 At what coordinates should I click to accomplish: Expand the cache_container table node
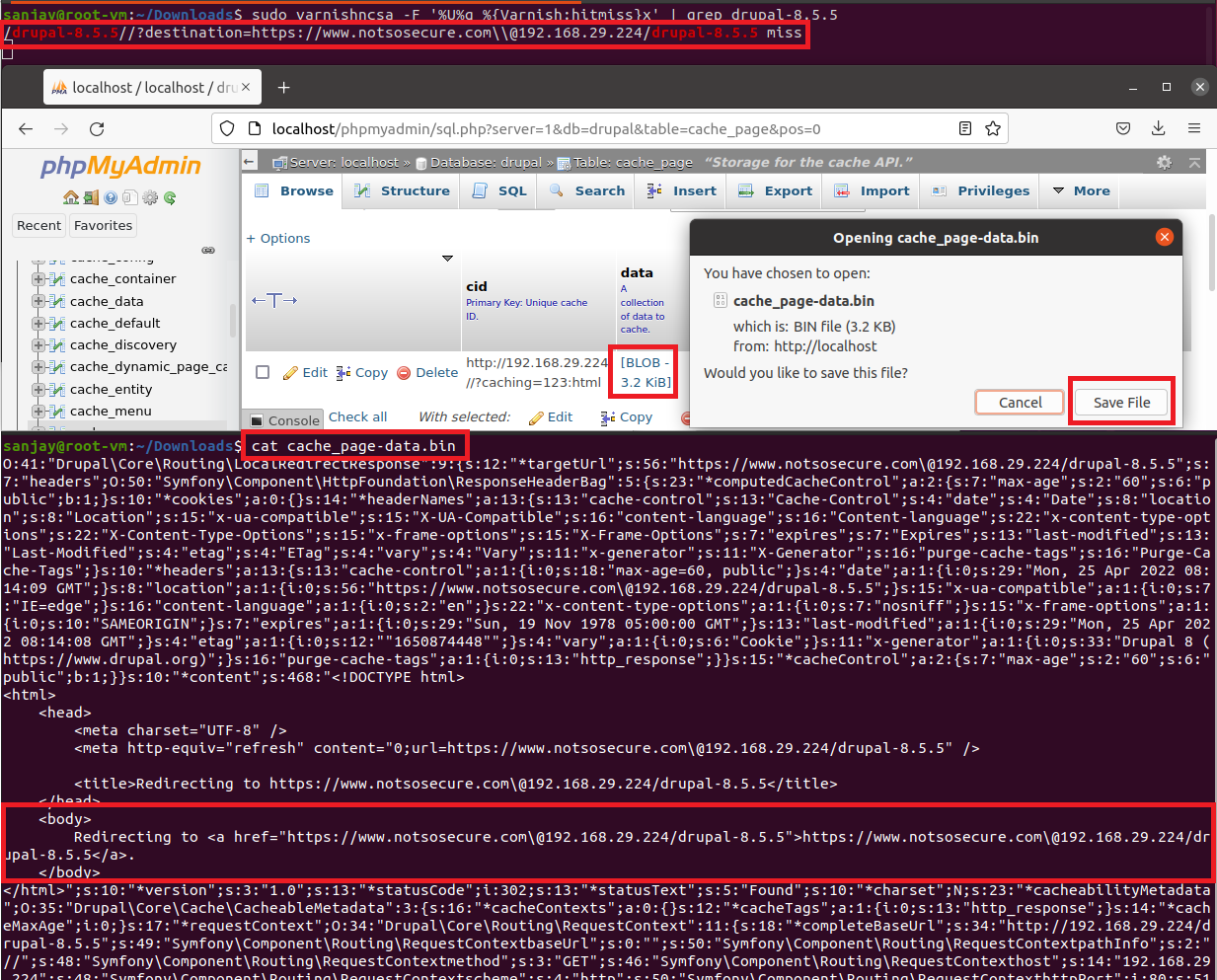pos(38,279)
